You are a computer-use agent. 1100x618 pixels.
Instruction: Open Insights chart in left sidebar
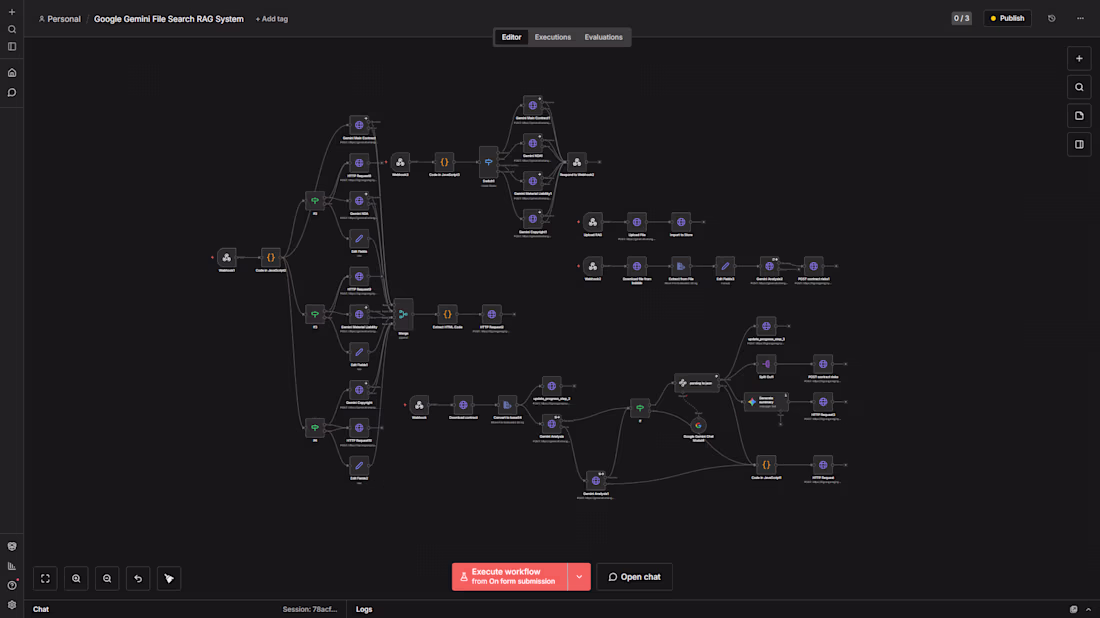(12, 566)
